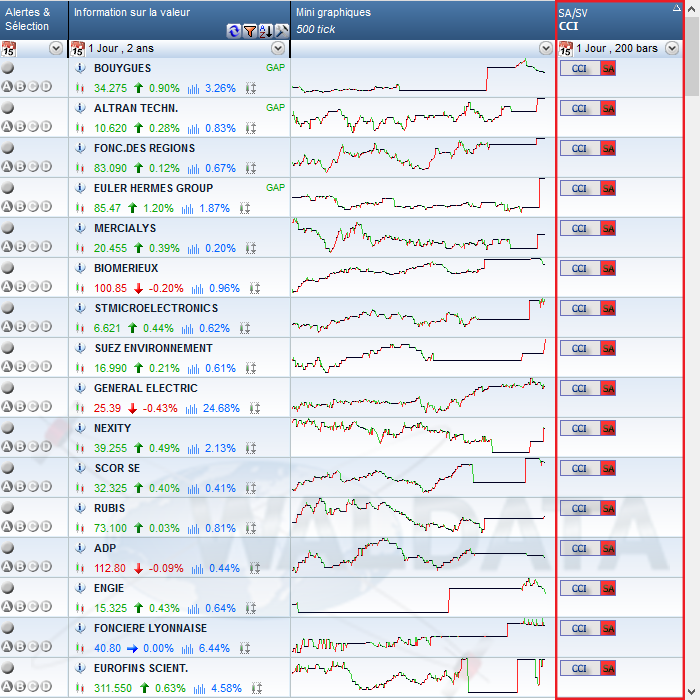The width and height of the screenshot is (700, 700).
Task: Click the volume bars icon for FONC.DES REGIONS
Action: [193, 169]
